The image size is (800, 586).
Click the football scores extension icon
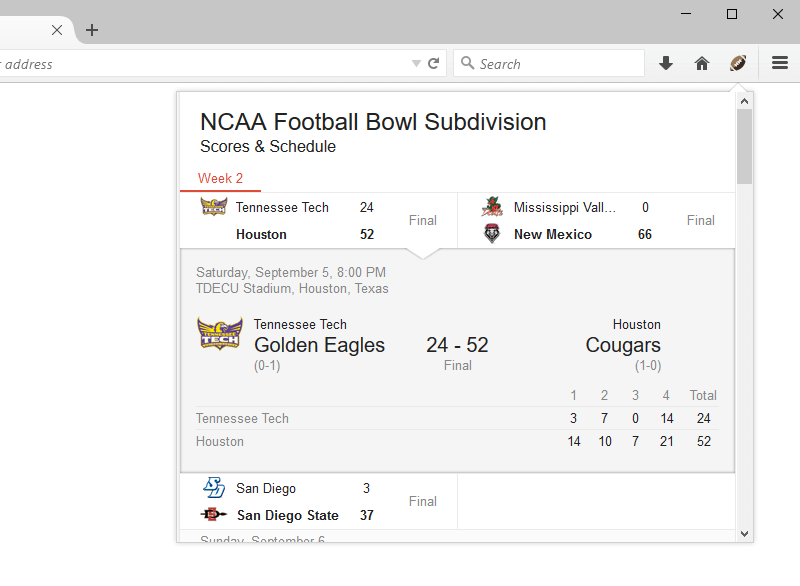point(738,63)
